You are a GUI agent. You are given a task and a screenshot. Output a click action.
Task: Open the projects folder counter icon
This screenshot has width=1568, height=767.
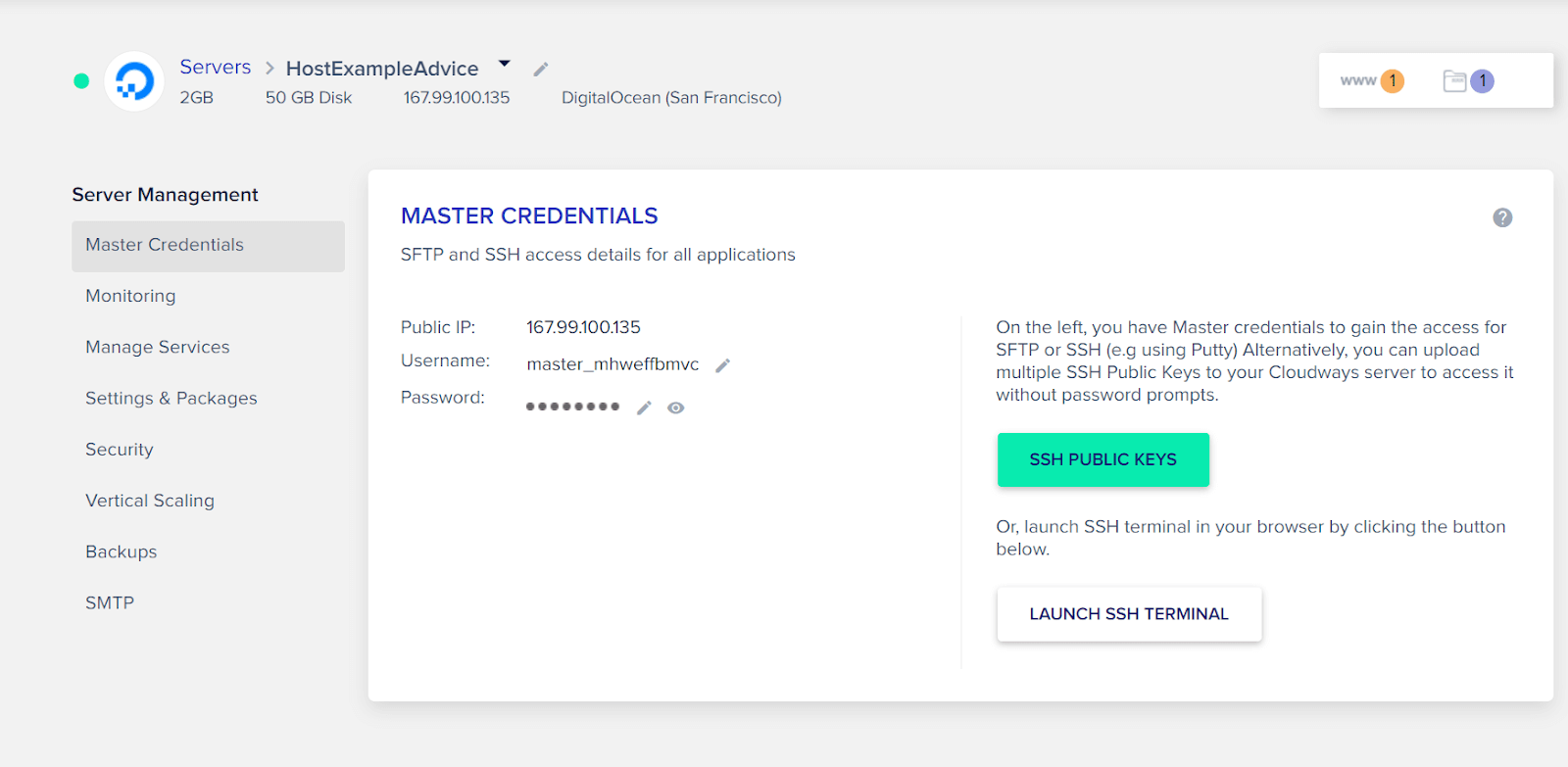coord(1468,80)
